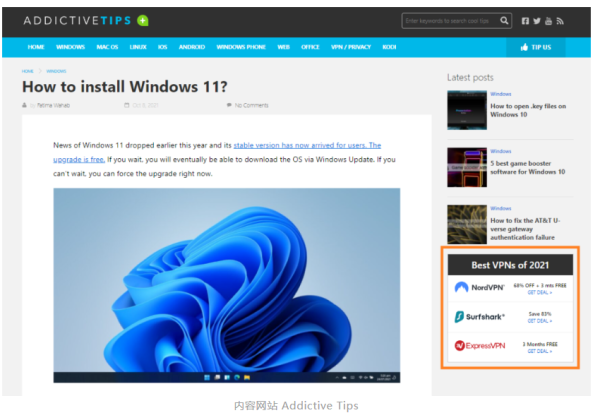
Task: Click the thumbs-up icon beside TIP US
Action: coord(524,47)
